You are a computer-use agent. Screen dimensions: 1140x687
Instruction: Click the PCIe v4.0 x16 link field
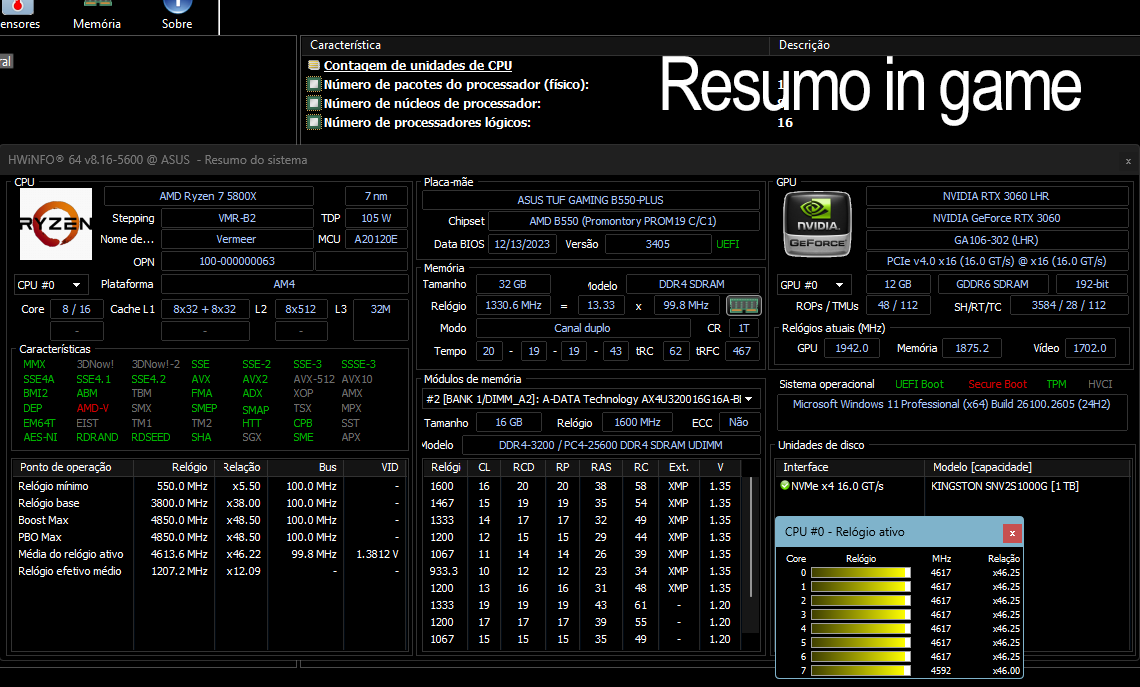coord(996,261)
